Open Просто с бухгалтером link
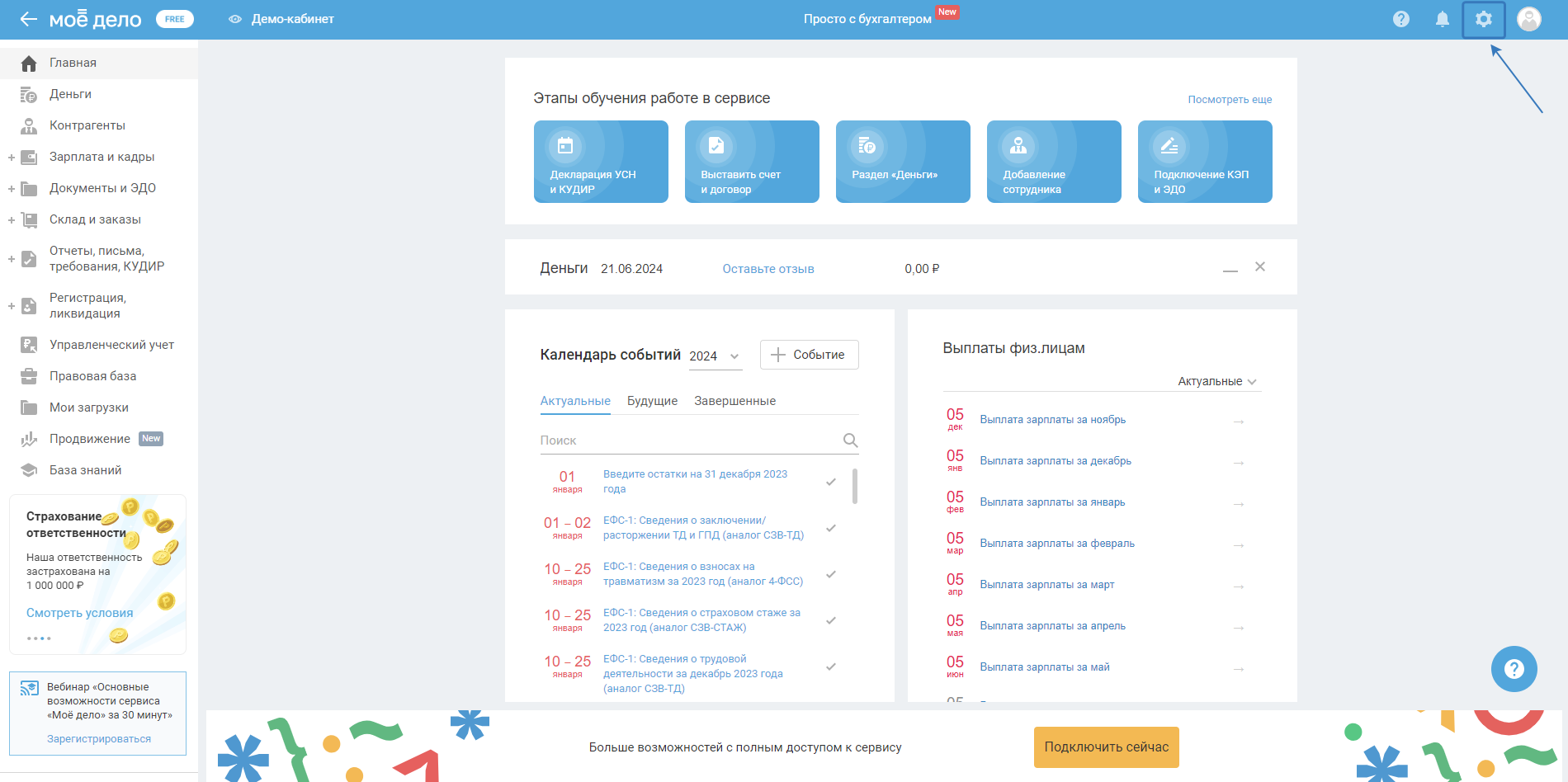 [867, 19]
